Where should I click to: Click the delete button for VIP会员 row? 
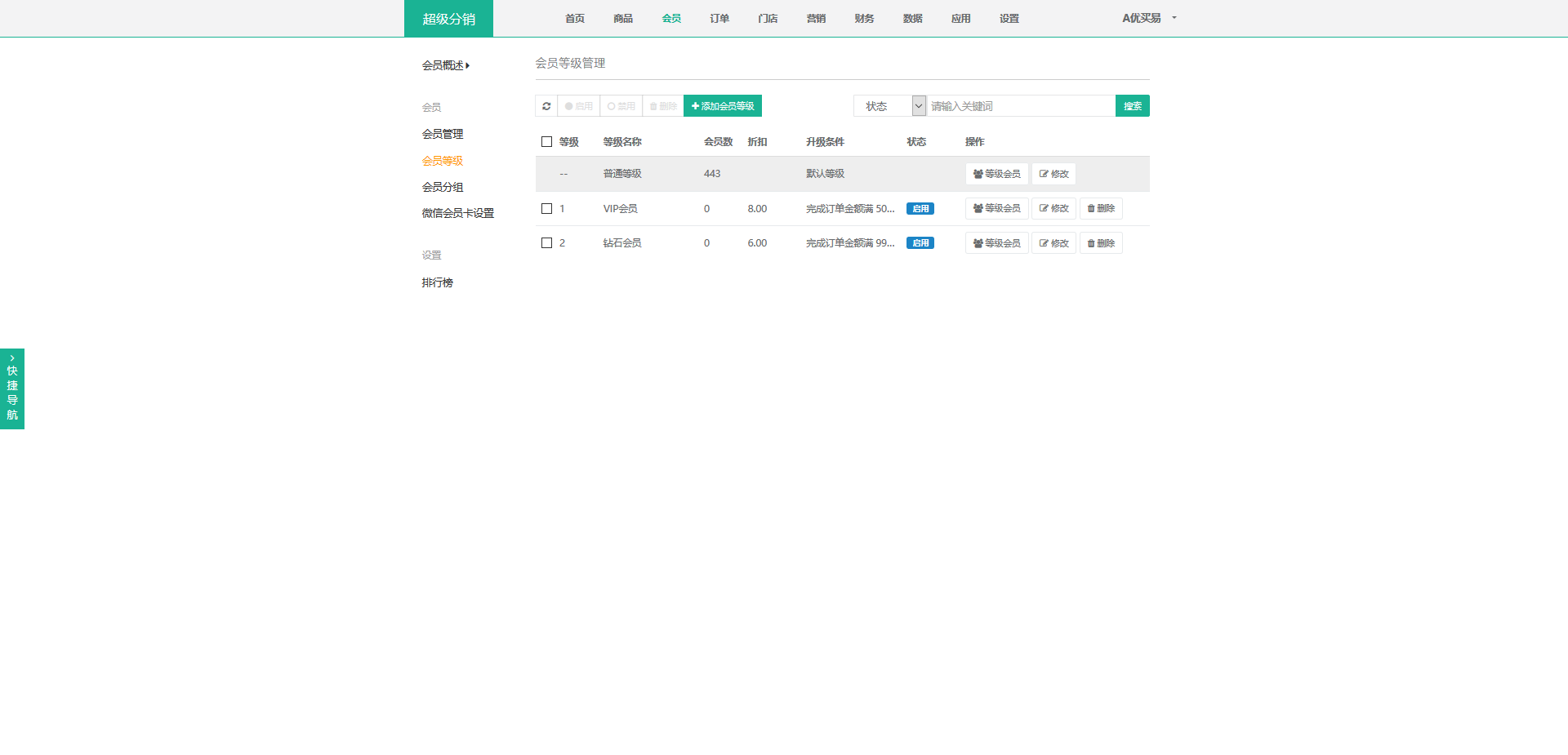pos(1100,209)
